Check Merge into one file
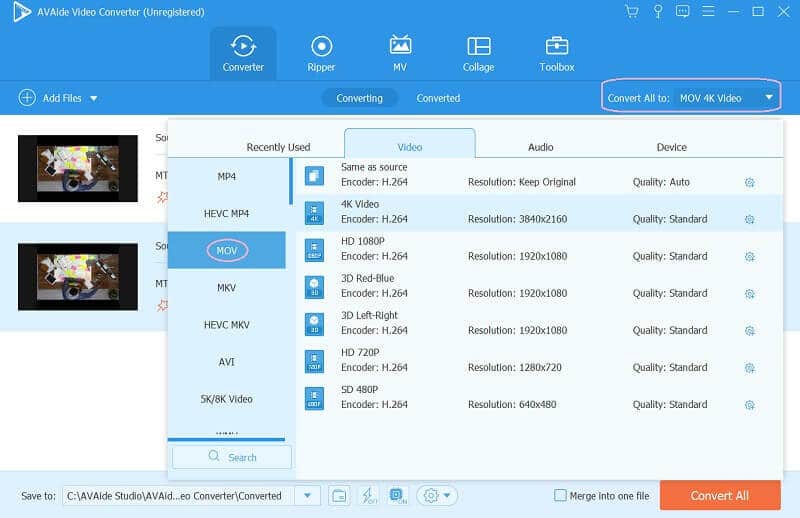 click(x=560, y=496)
